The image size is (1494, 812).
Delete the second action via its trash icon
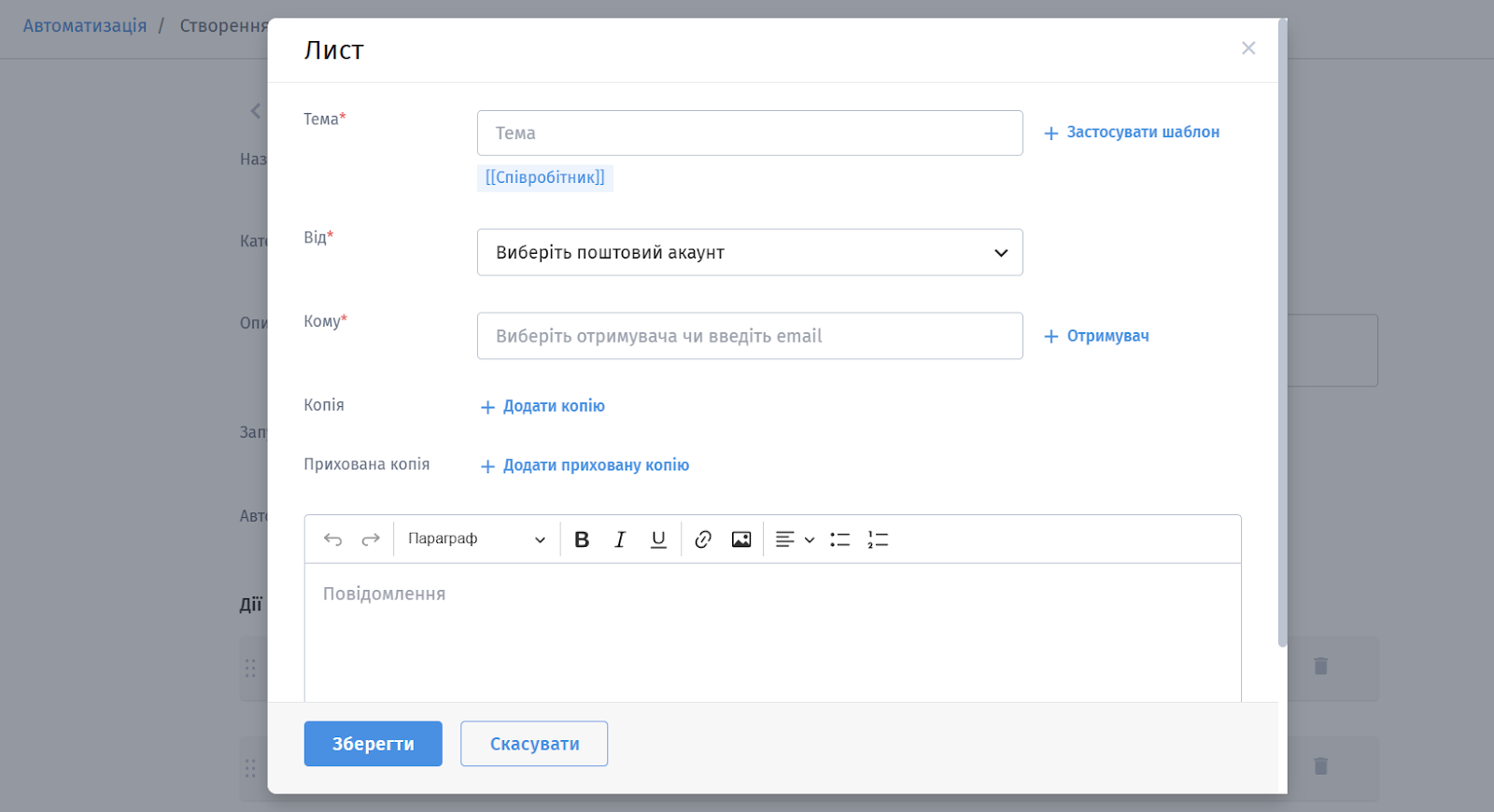tap(1320, 766)
